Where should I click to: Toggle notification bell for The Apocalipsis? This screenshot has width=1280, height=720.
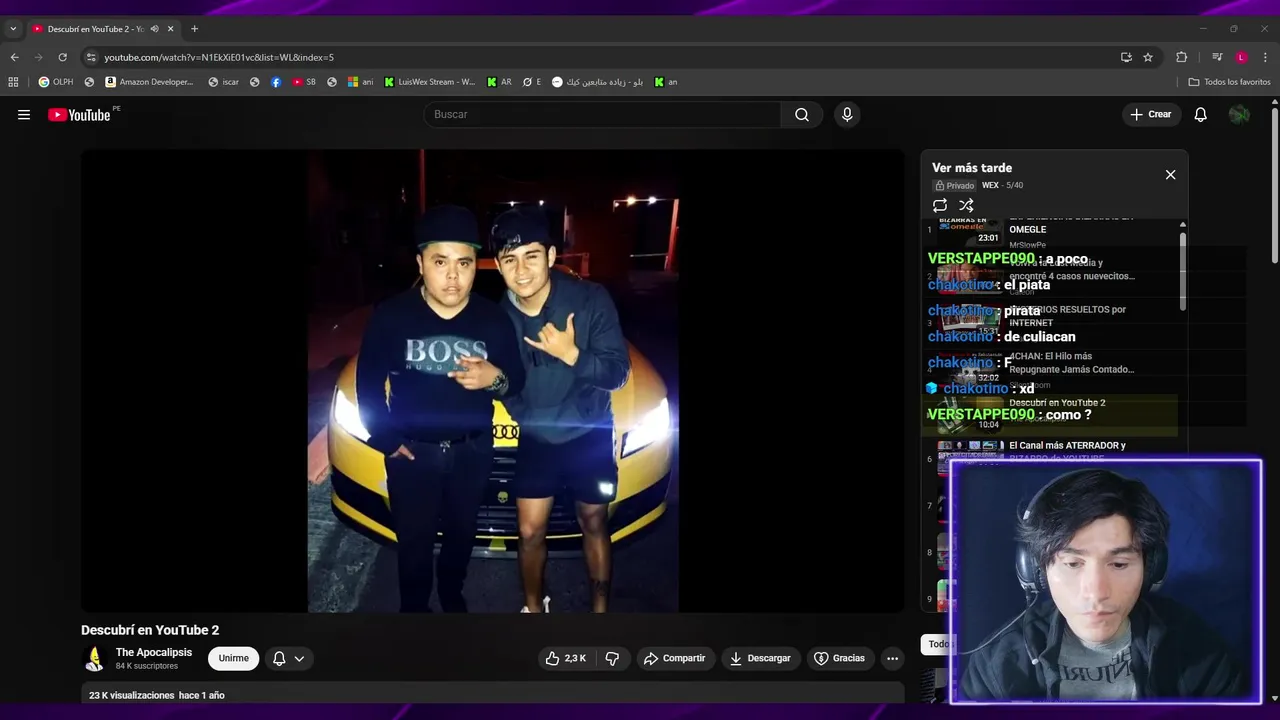coord(279,658)
